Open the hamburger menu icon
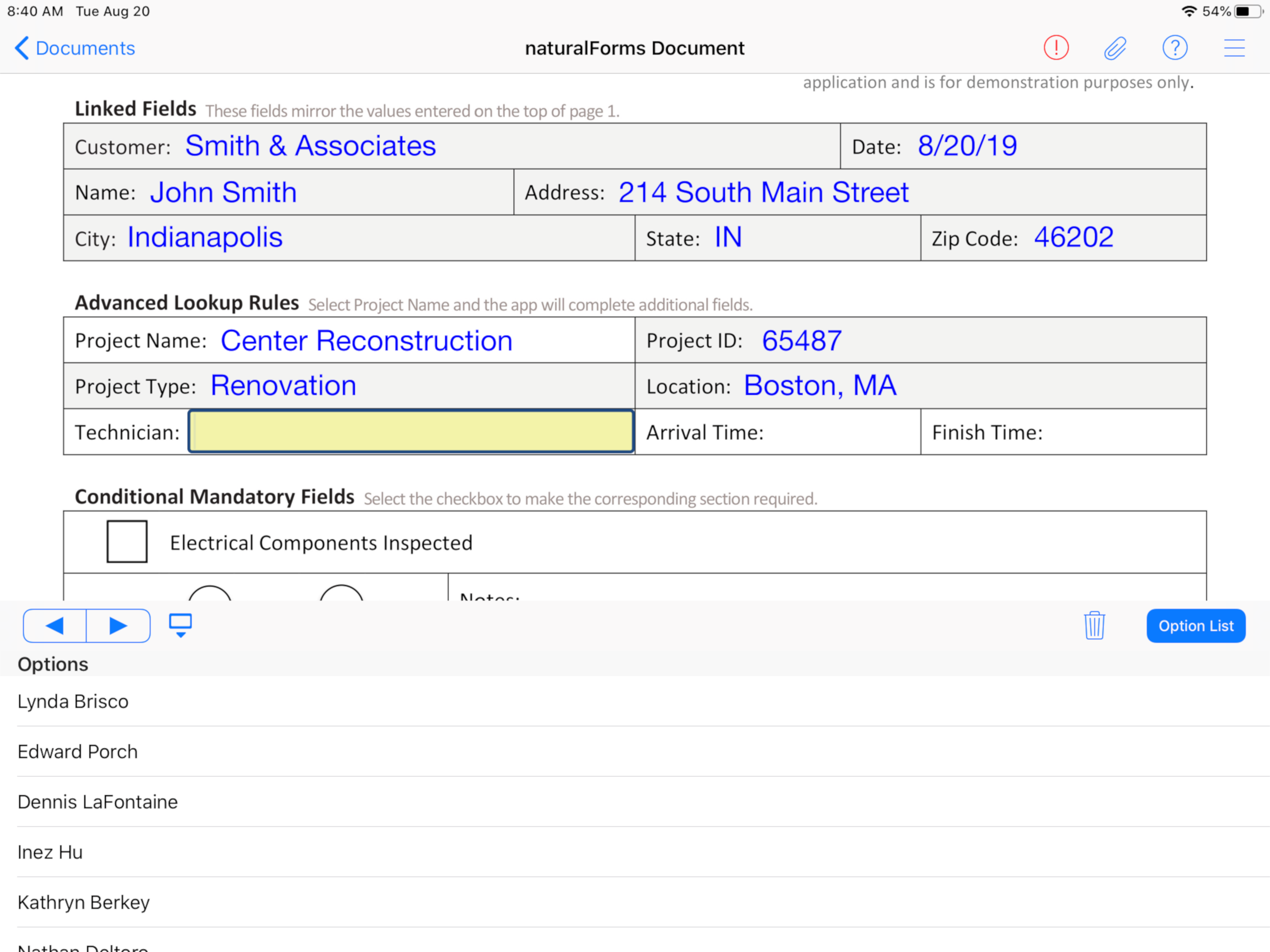Screen dimensions: 1270x952 1234,48
